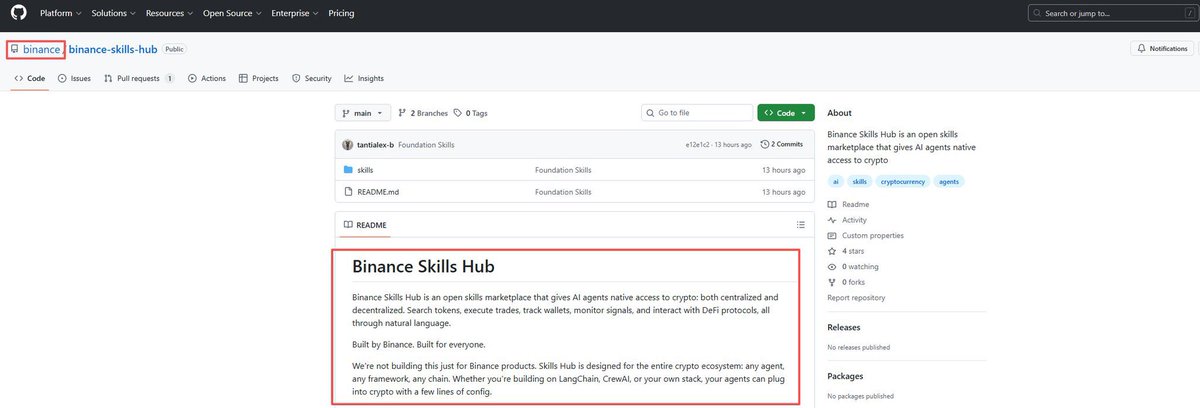The image size is (1200, 408).
Task: View the Insights tab
Action: [364, 78]
